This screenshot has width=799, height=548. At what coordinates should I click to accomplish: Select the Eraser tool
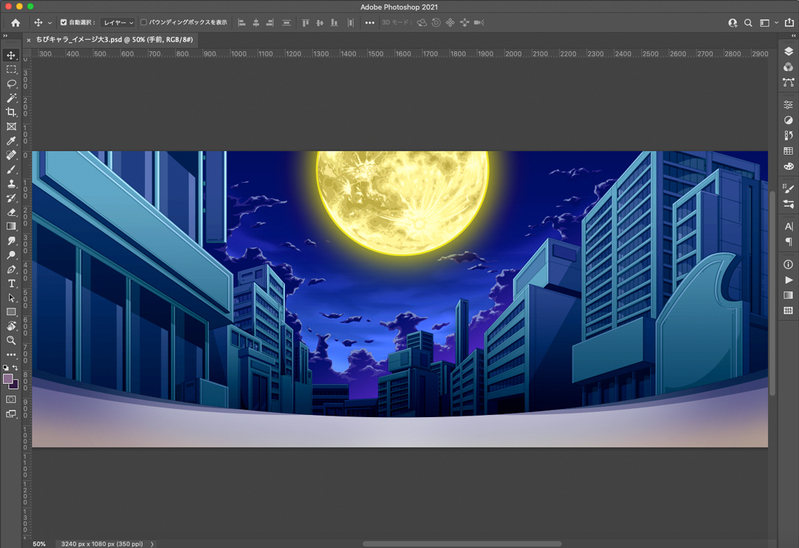(11, 212)
